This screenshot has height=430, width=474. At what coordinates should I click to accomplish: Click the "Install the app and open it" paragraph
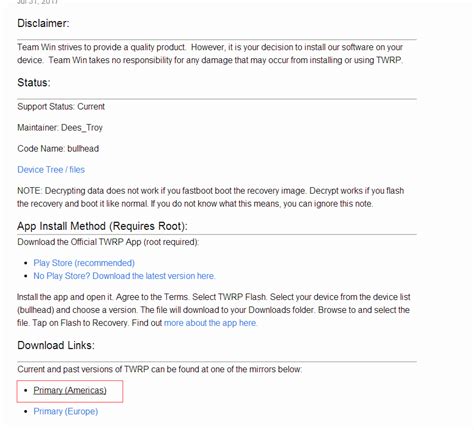click(x=213, y=310)
